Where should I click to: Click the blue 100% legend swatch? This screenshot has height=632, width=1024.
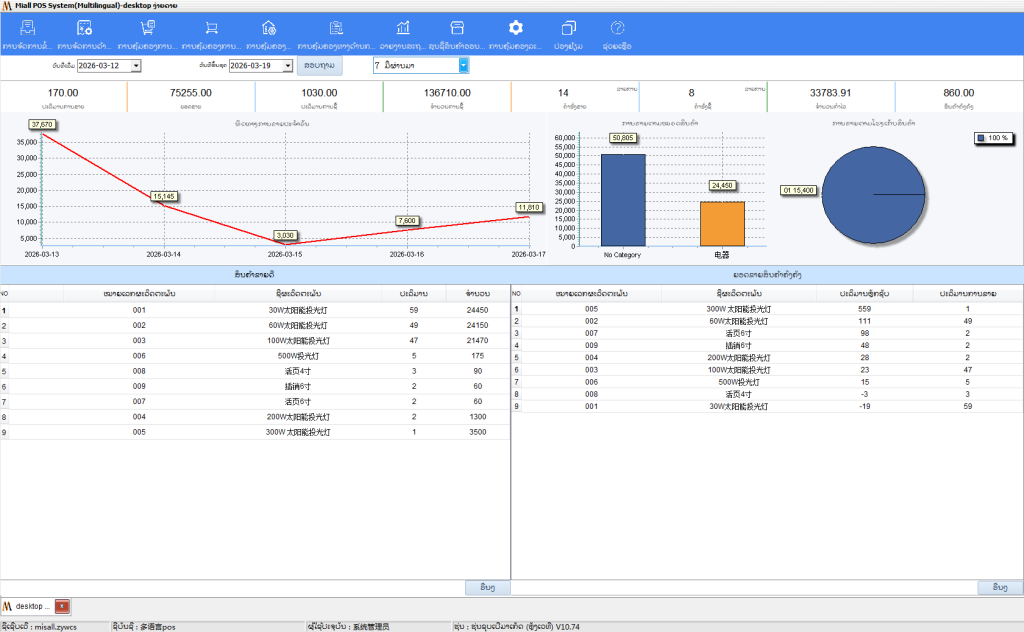pos(980,137)
